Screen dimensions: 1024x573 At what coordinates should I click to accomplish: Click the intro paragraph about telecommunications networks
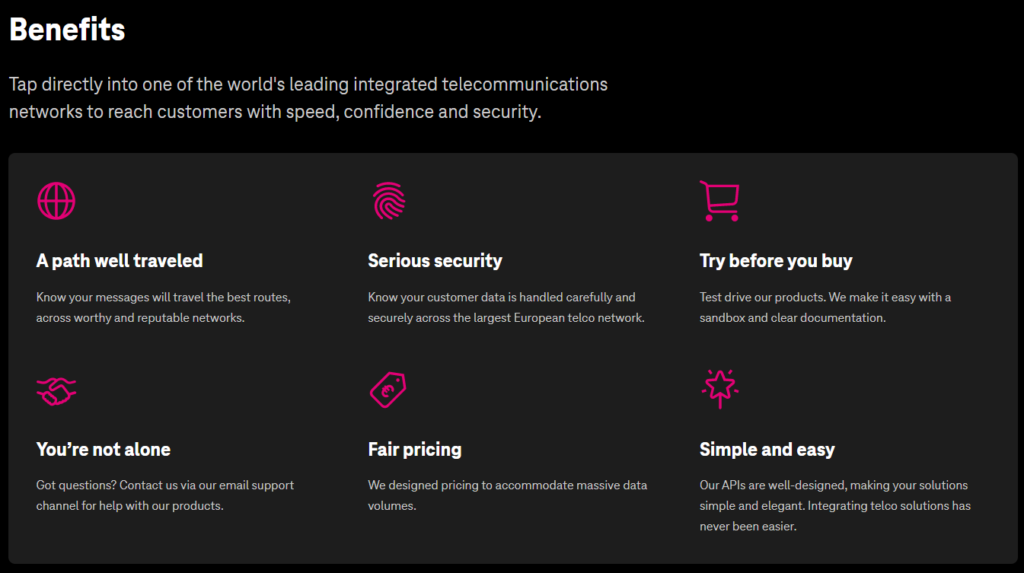point(308,98)
